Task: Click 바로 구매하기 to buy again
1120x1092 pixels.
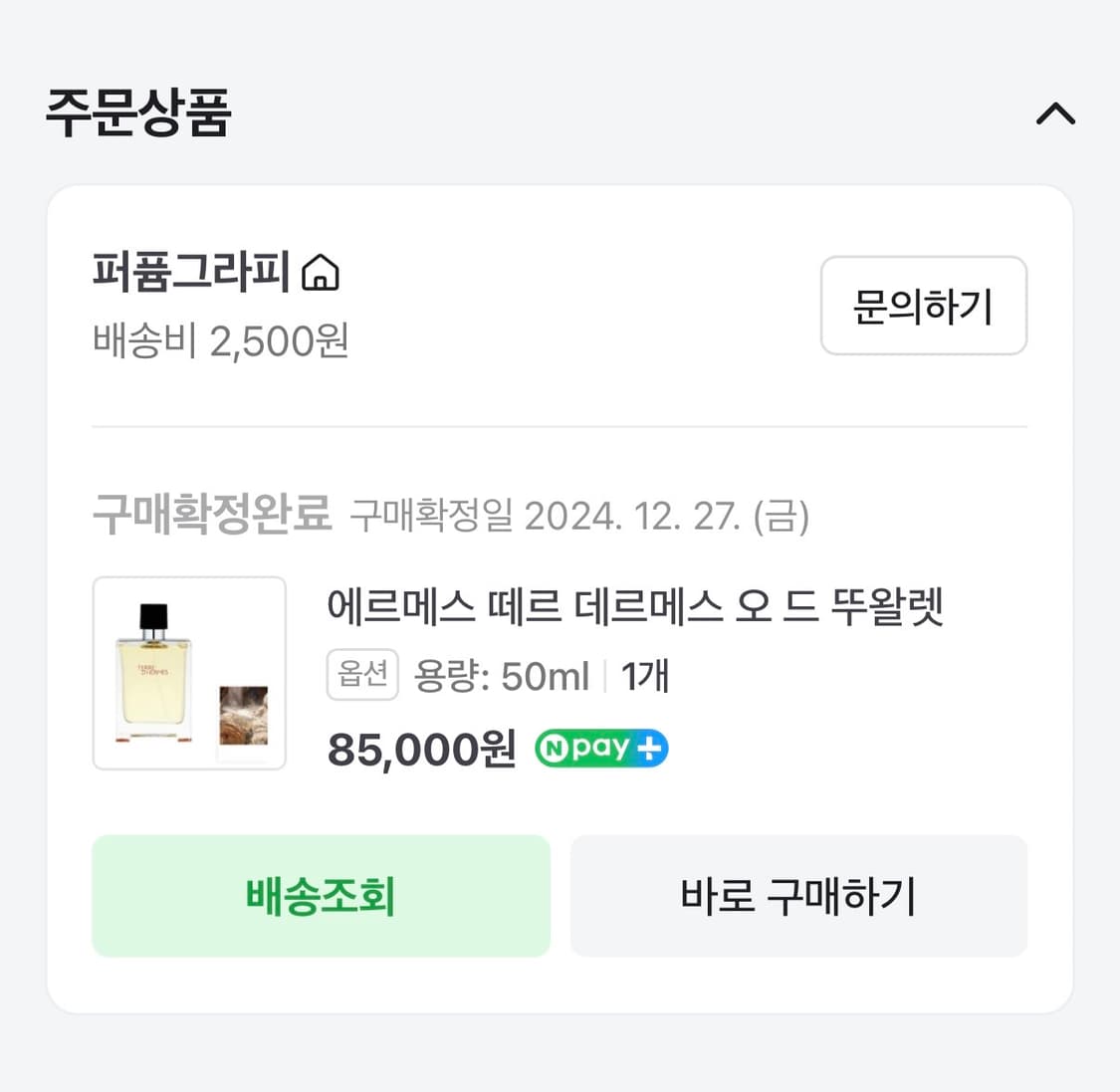Action: click(x=797, y=896)
